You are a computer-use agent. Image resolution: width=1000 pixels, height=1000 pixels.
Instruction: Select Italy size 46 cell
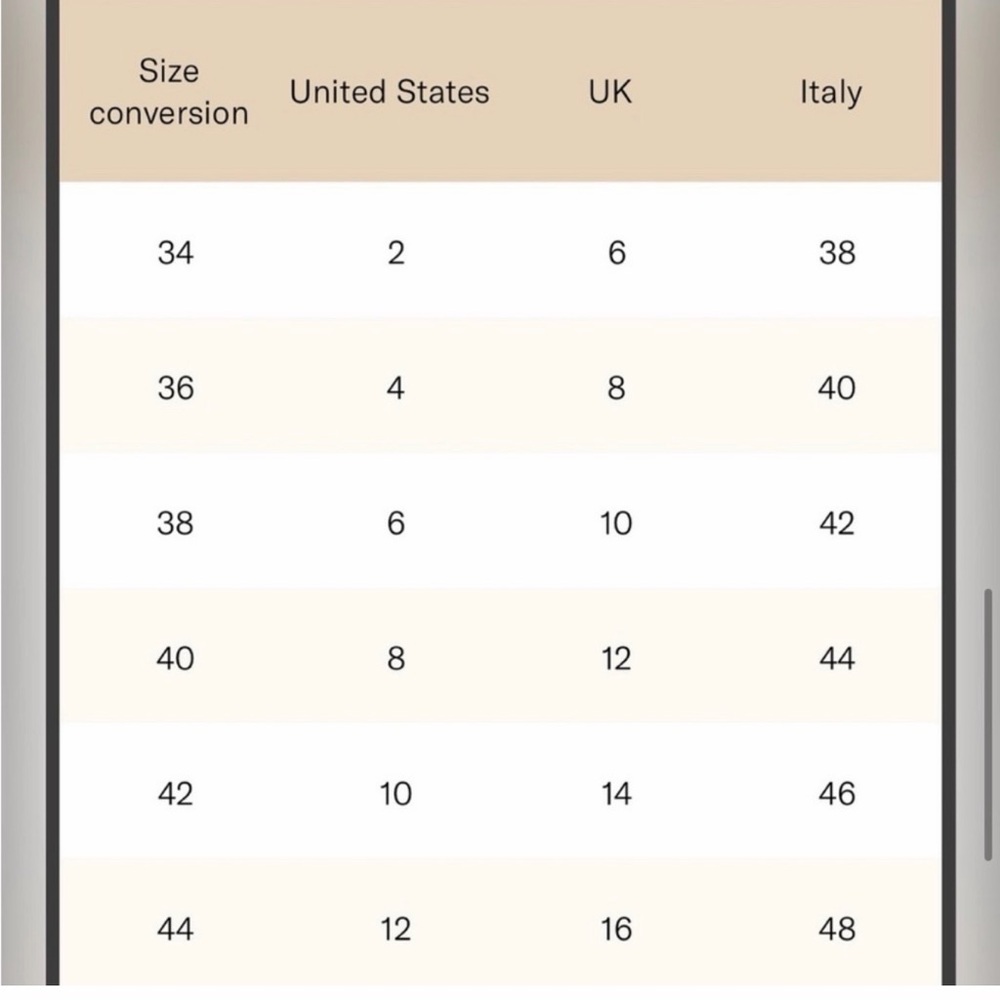[x=837, y=794]
